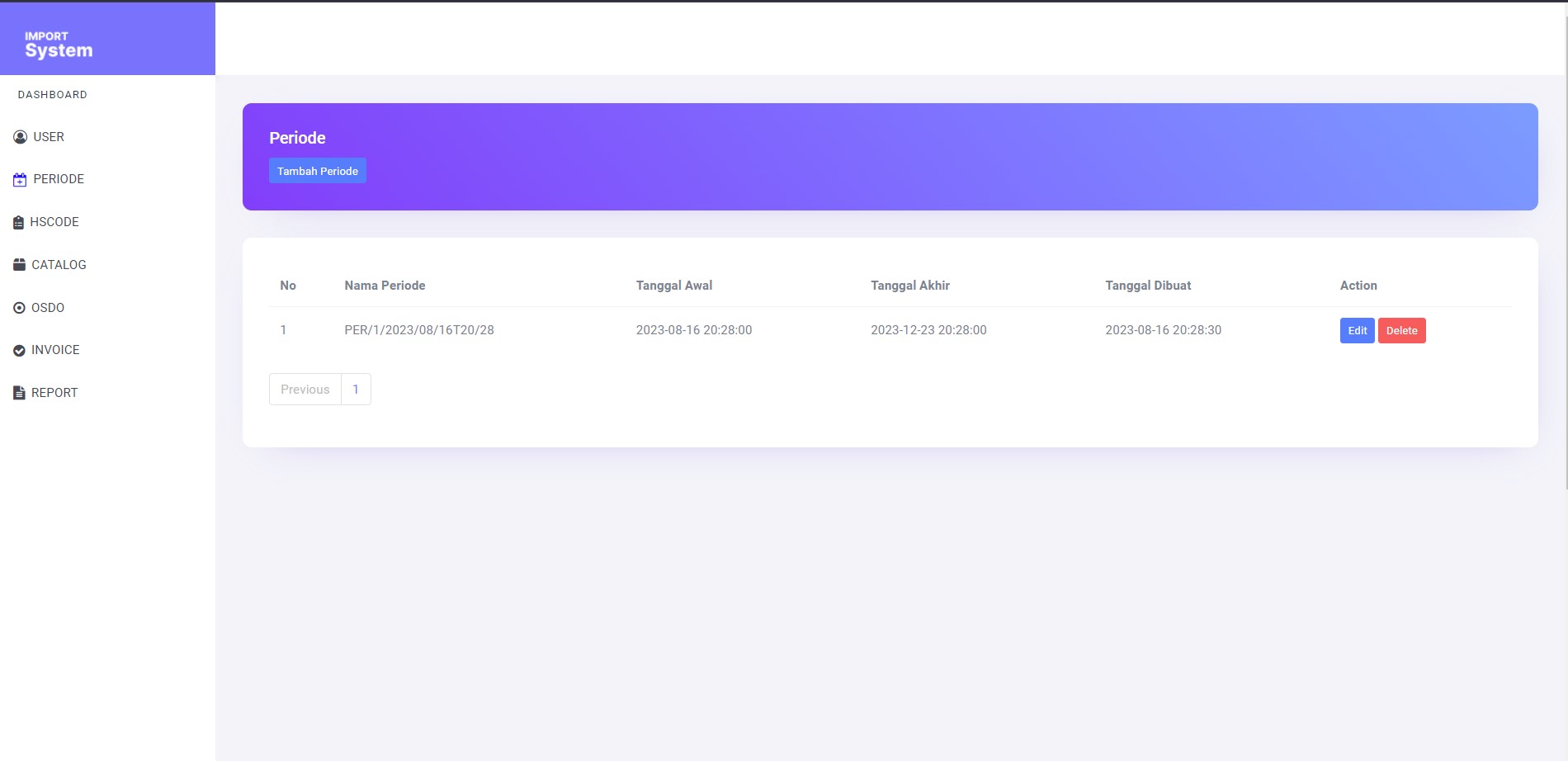This screenshot has width=1568, height=761.
Task: Select page 1 in pagination
Action: (x=356, y=390)
